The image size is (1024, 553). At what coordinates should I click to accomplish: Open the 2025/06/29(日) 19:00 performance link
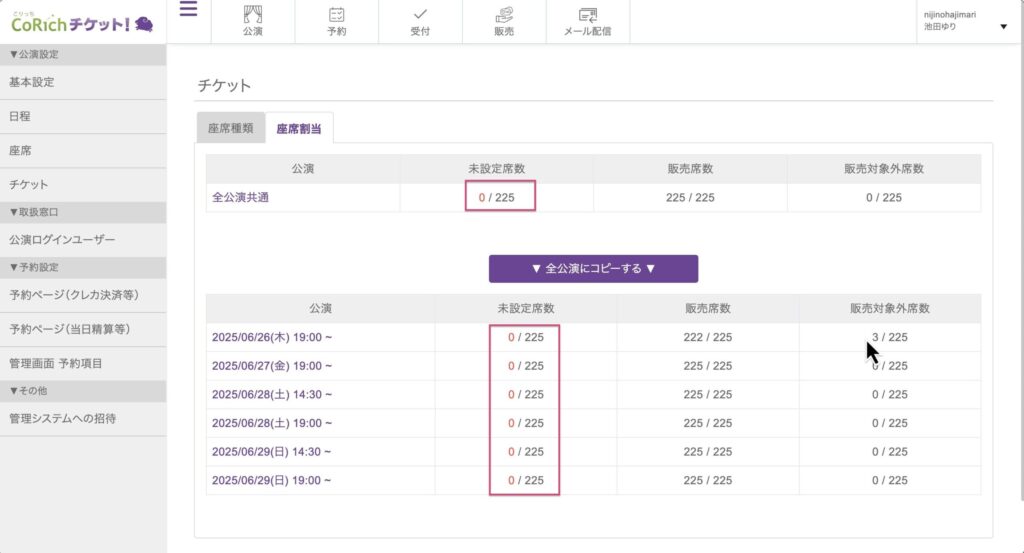(271, 480)
